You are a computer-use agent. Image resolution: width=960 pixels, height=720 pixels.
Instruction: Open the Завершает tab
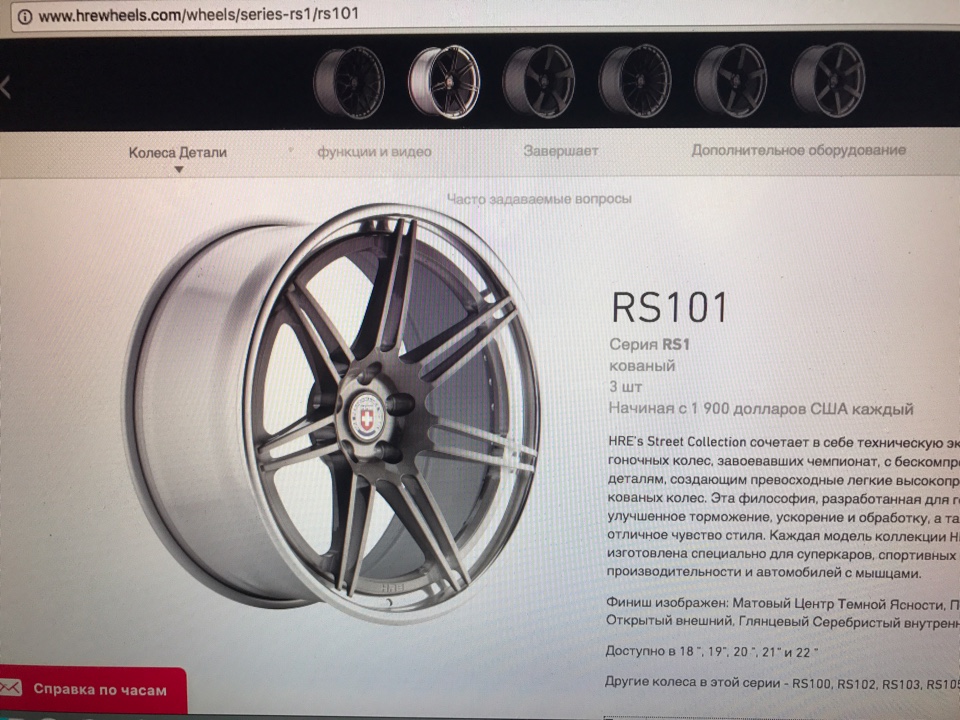(561, 151)
